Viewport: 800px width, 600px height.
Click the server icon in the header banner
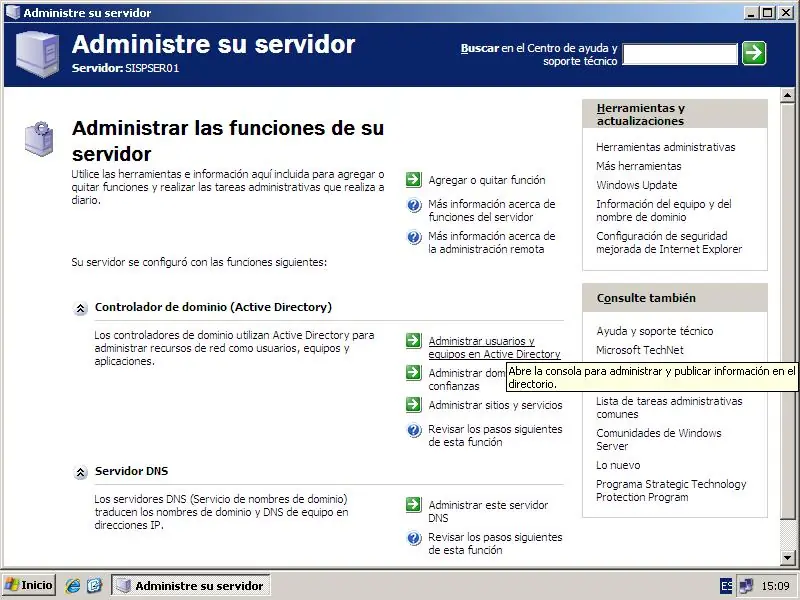[x=37, y=54]
